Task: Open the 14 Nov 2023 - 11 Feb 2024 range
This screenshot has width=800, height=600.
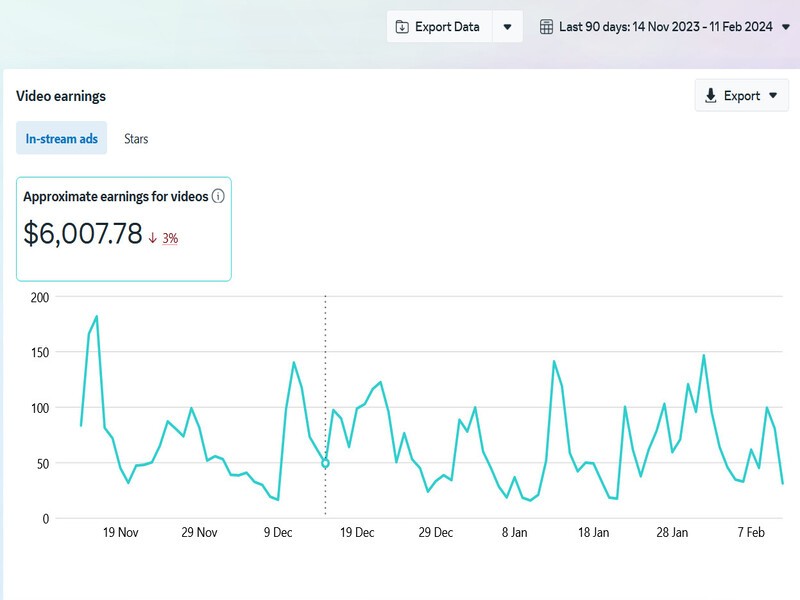Action: coord(665,27)
